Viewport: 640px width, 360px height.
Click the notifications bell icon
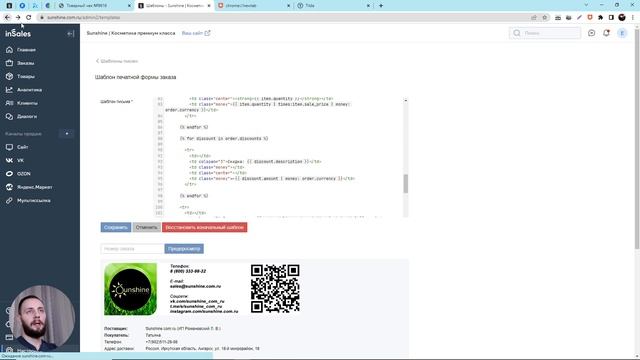pos(607,33)
